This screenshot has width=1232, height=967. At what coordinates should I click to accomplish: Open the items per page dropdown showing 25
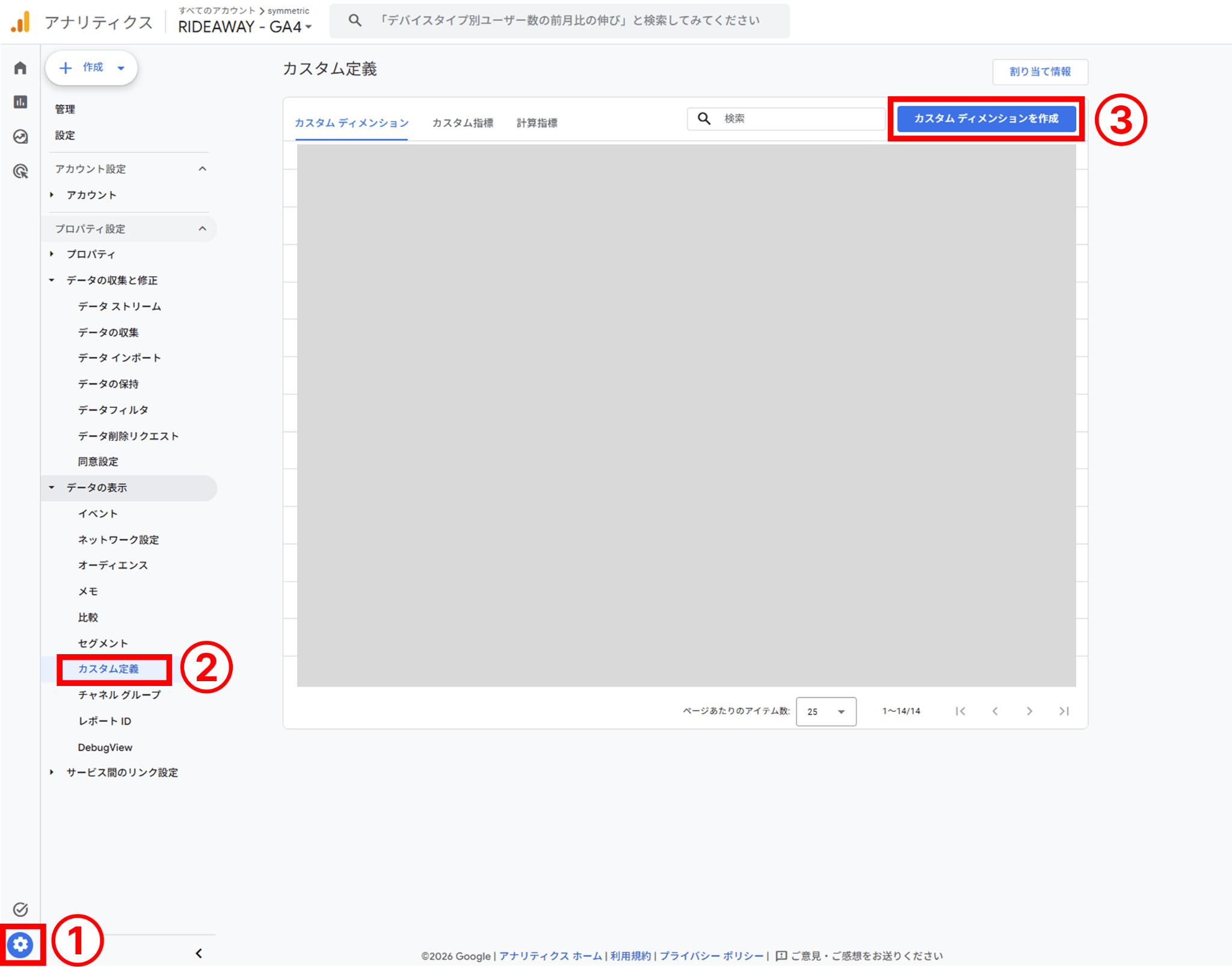tap(826, 711)
